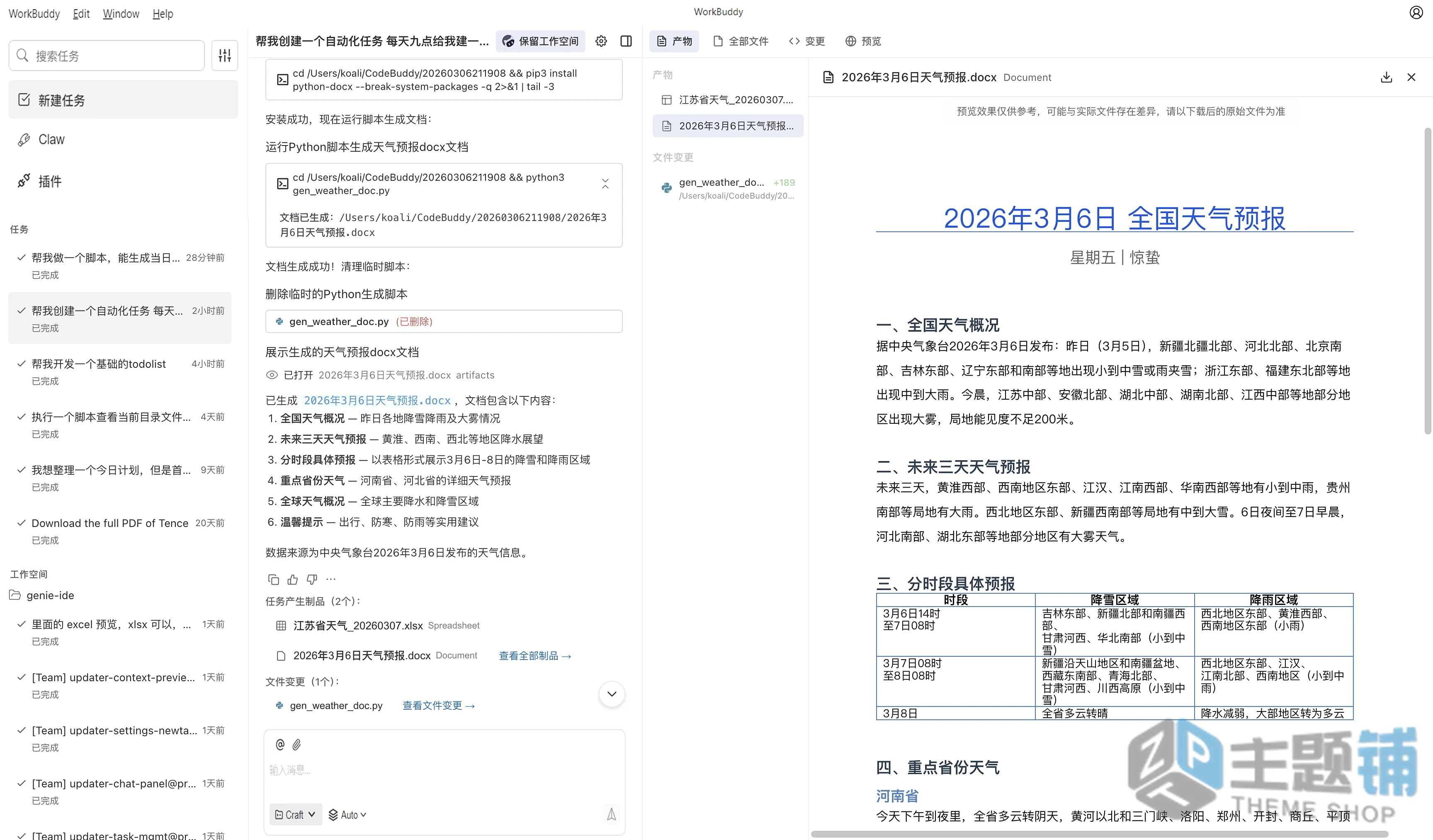Send the message arrow button
The width and height of the screenshot is (1433, 840).
pos(611,814)
